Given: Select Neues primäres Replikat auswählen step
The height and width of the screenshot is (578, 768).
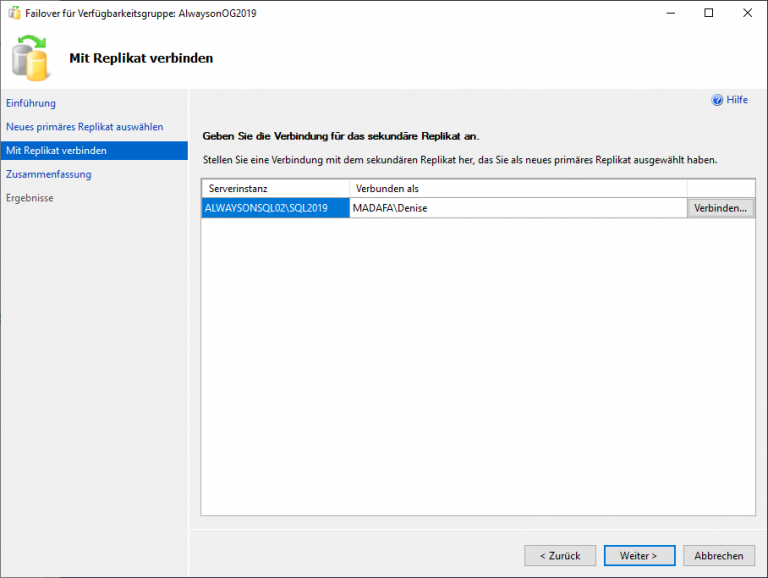Looking at the screenshot, I should click(85, 127).
